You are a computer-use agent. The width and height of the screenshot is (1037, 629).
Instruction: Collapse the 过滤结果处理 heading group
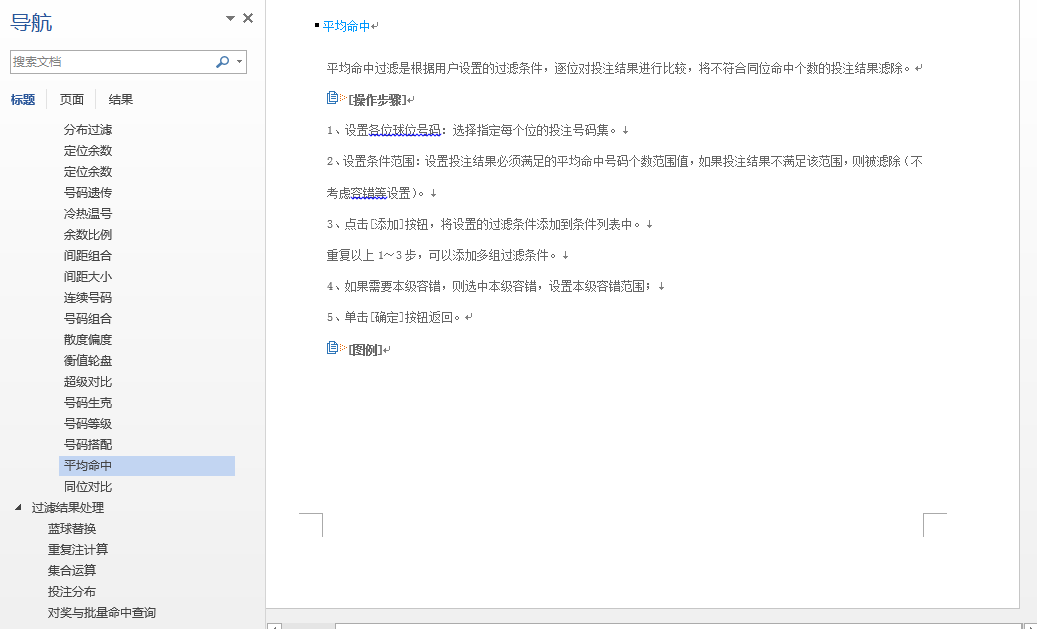(x=18, y=508)
